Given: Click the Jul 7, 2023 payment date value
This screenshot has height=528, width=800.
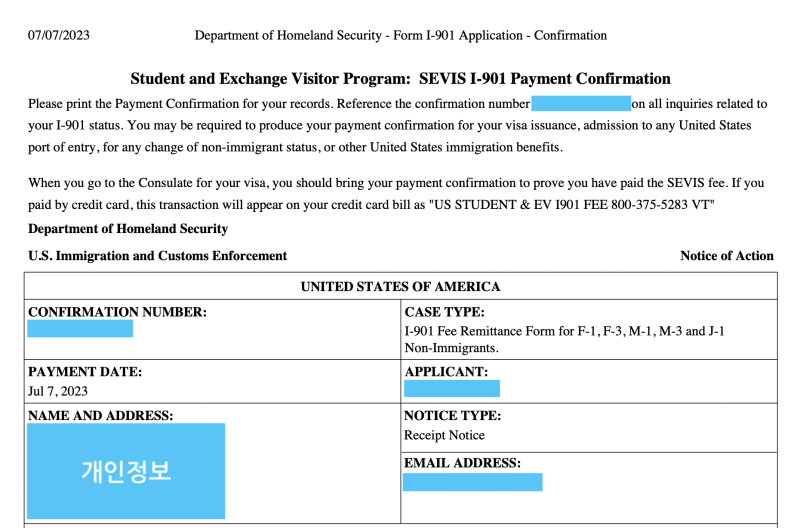Looking at the screenshot, I should point(59,391).
